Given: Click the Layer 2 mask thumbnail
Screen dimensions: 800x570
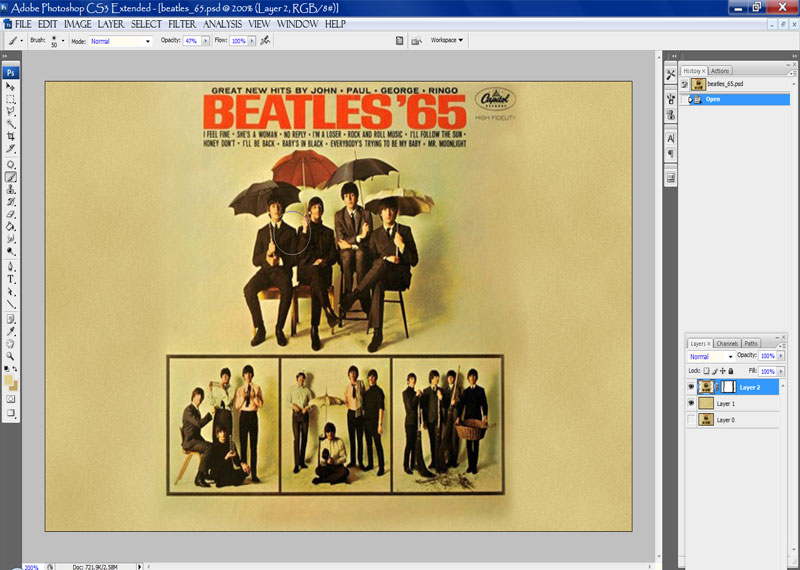Looking at the screenshot, I should [726, 386].
